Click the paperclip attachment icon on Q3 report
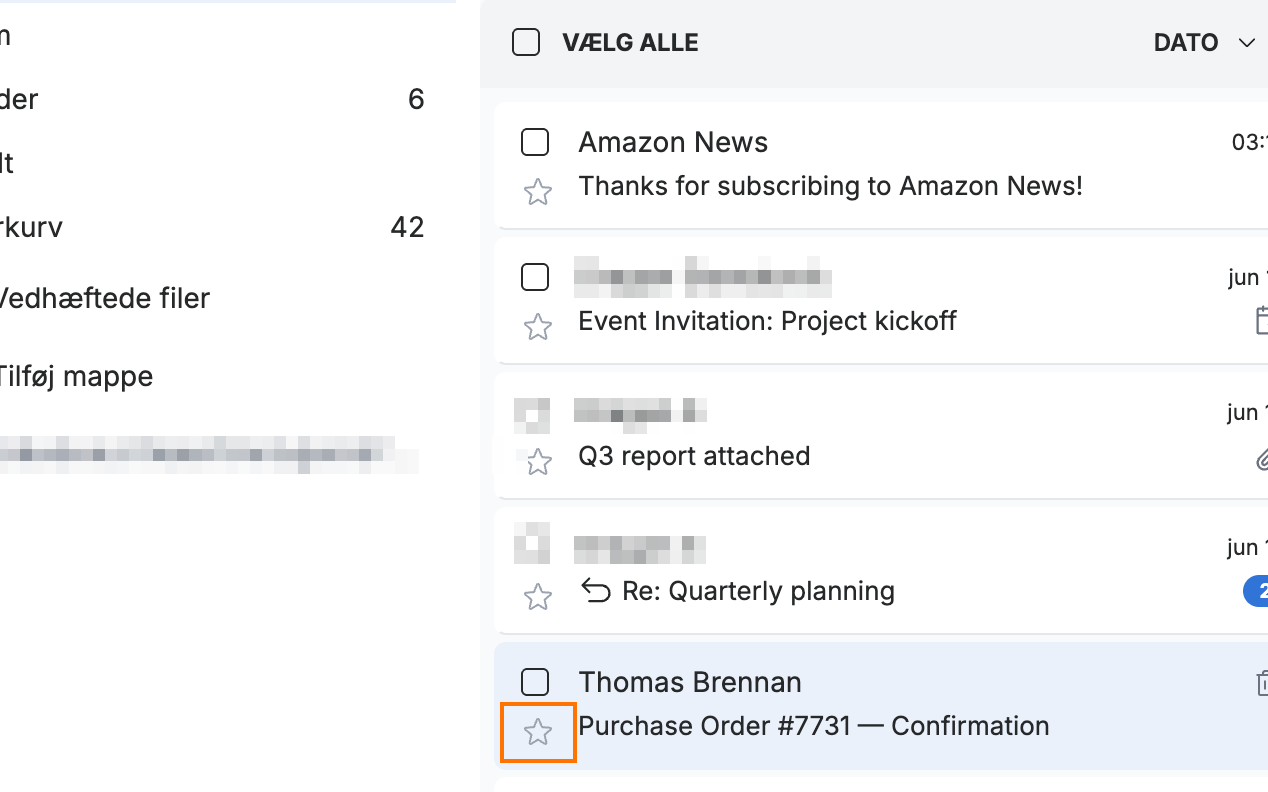Image resolution: width=1268 pixels, height=792 pixels. 1262,460
